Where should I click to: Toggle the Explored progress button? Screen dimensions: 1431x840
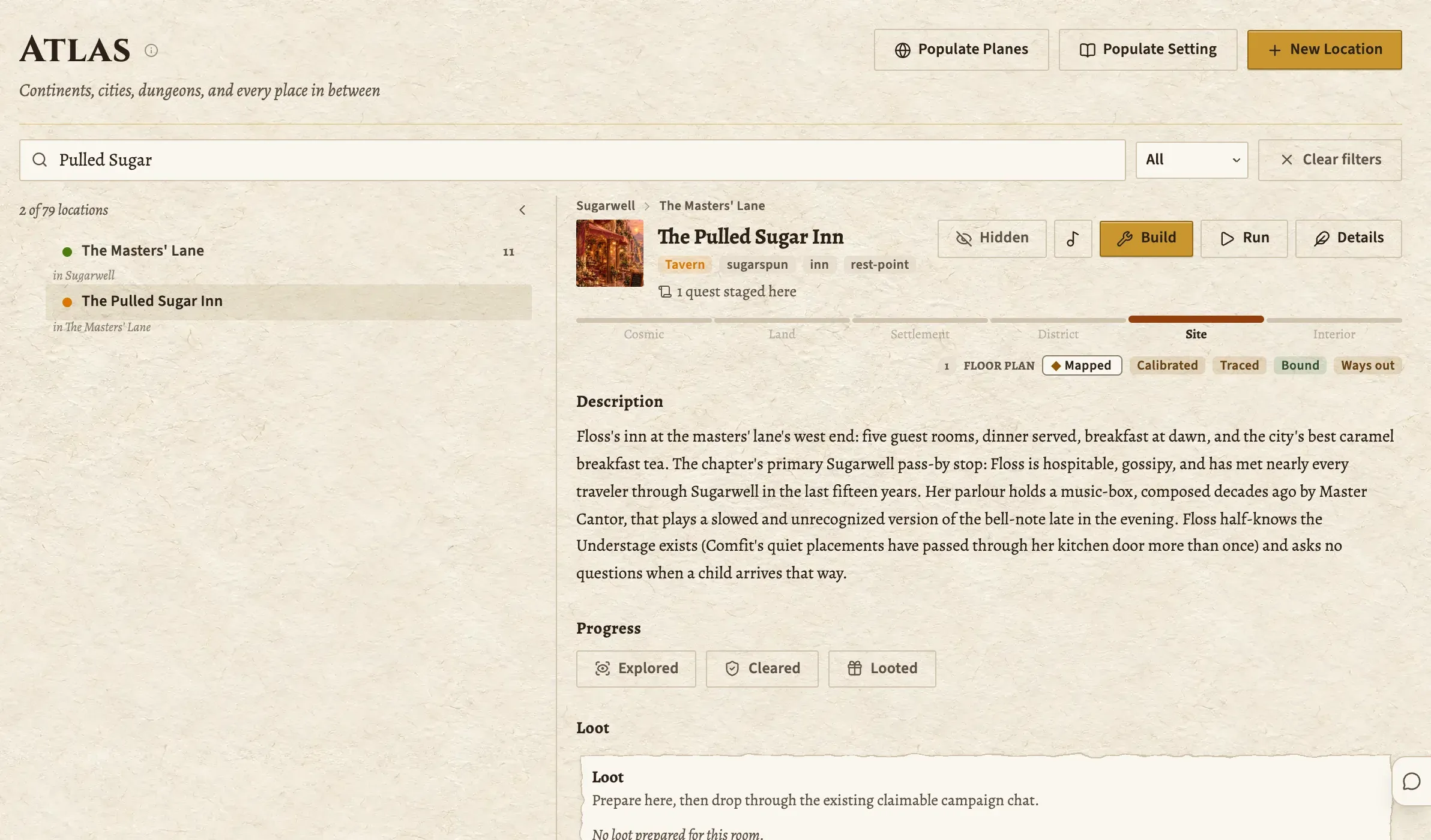[x=636, y=668]
